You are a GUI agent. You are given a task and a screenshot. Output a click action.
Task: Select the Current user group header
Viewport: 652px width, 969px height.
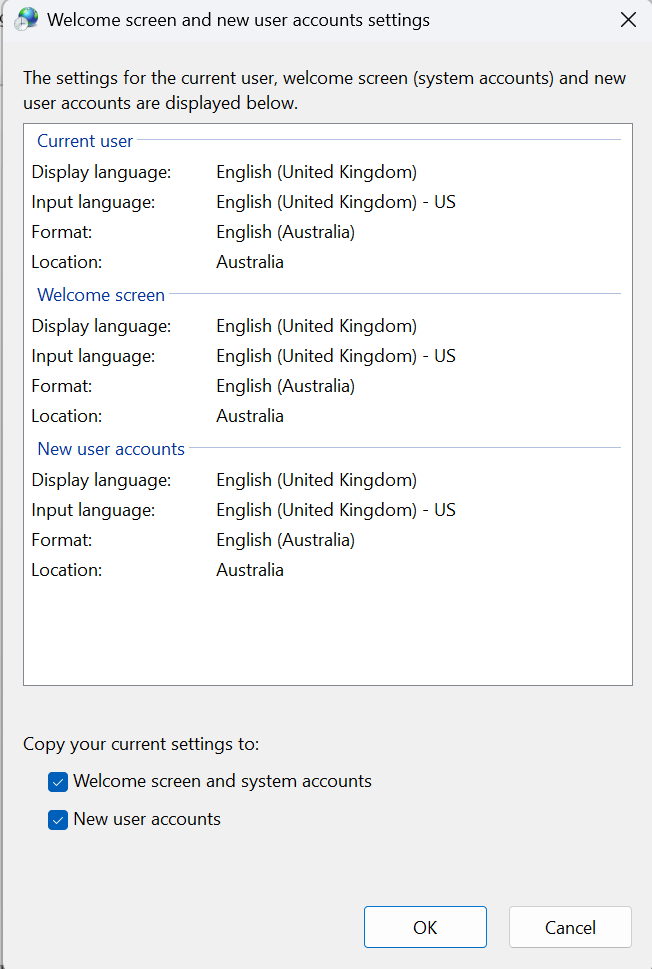[x=85, y=141]
